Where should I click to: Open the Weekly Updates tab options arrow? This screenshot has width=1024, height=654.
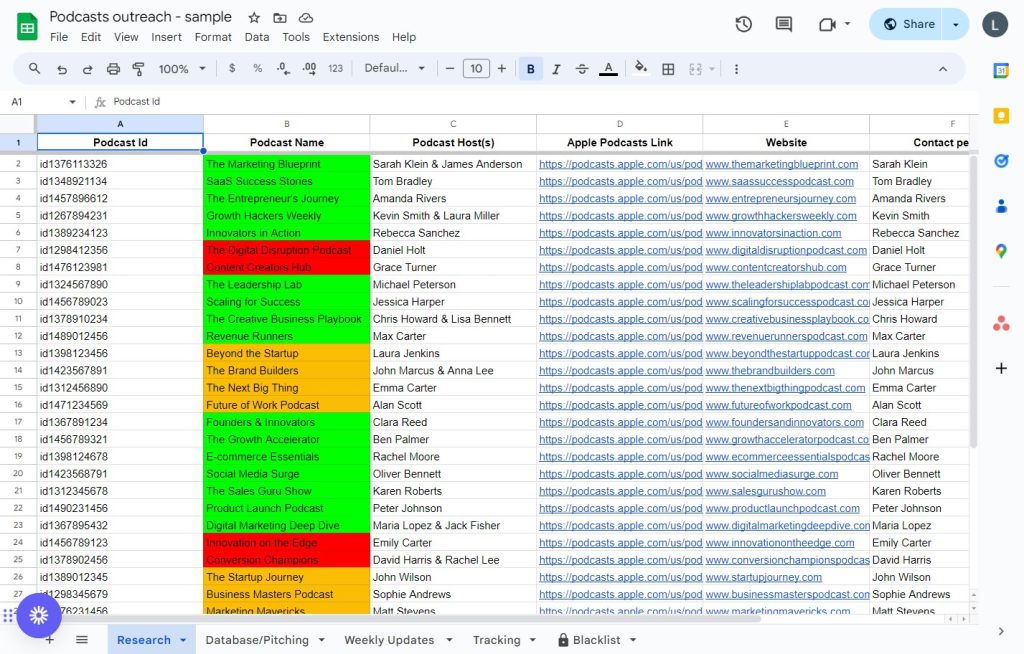point(449,640)
